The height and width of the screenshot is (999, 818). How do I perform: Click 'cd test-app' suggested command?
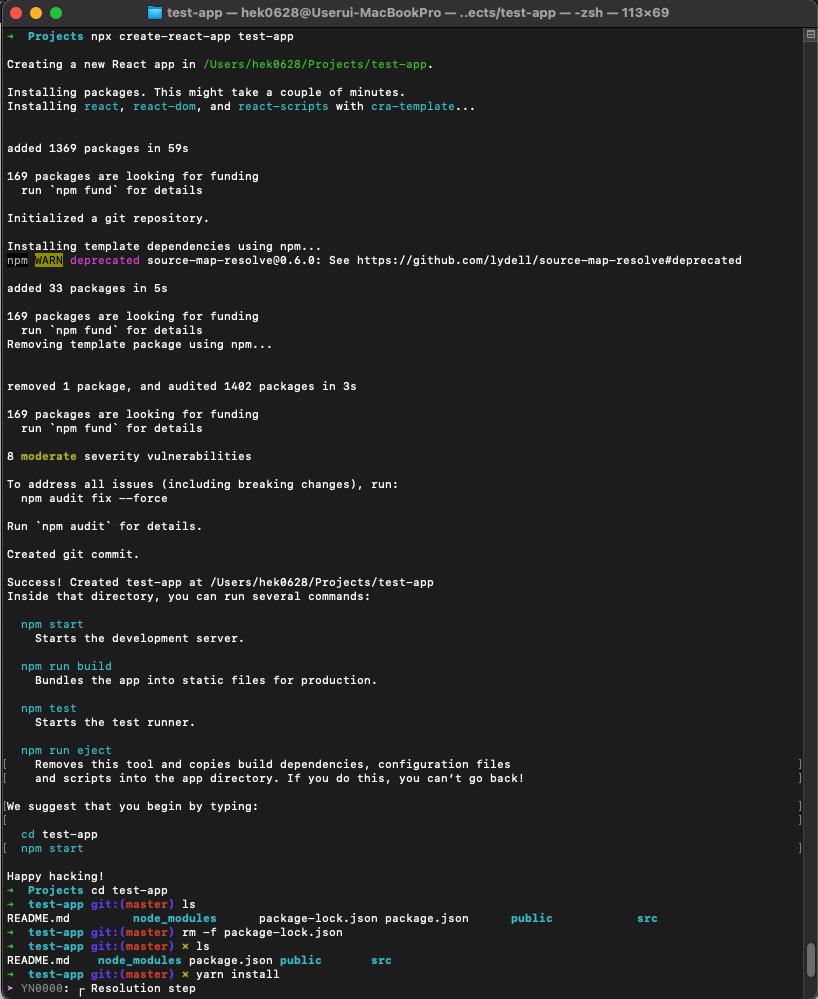59,835
